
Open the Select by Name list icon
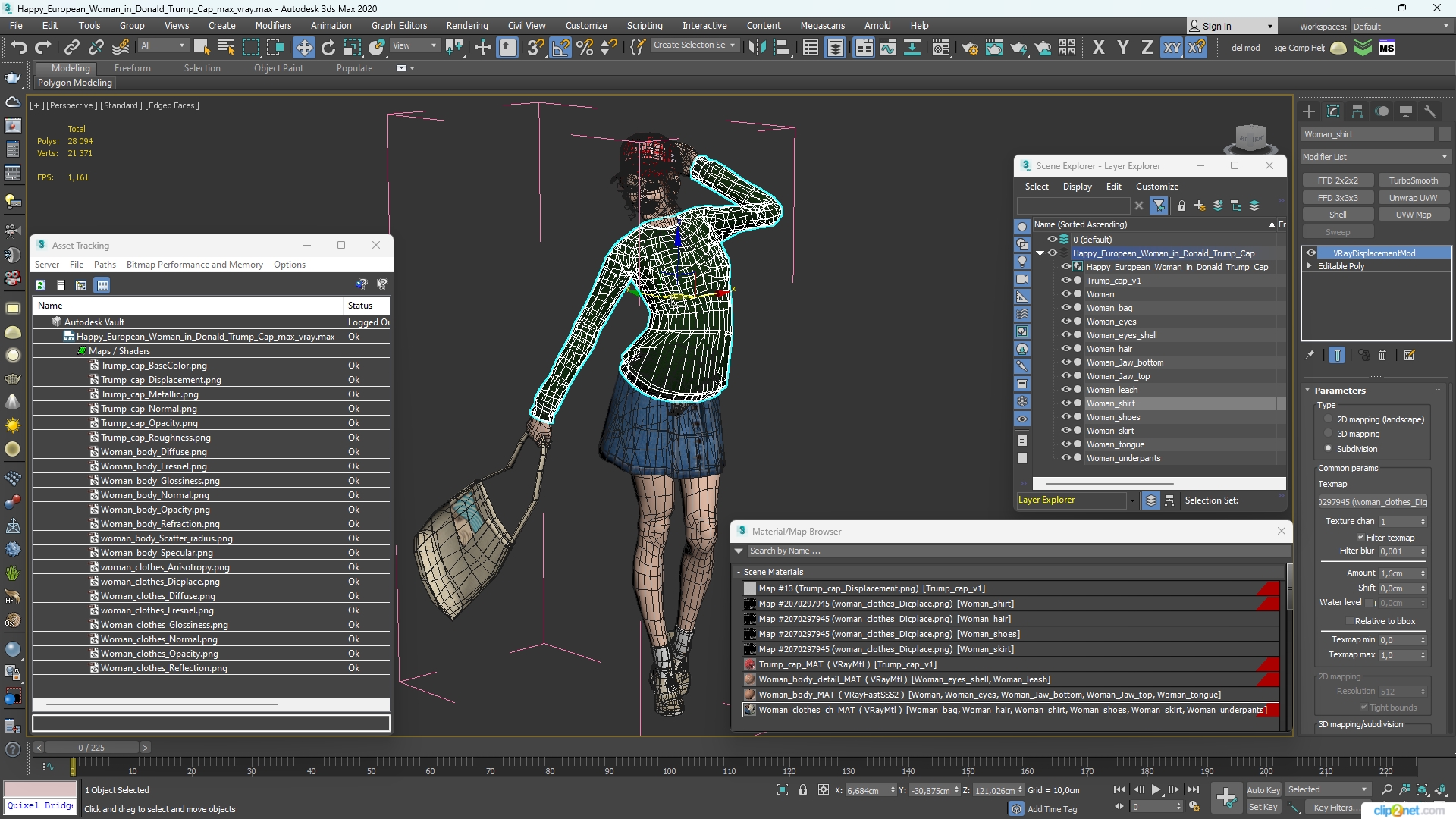(x=225, y=48)
